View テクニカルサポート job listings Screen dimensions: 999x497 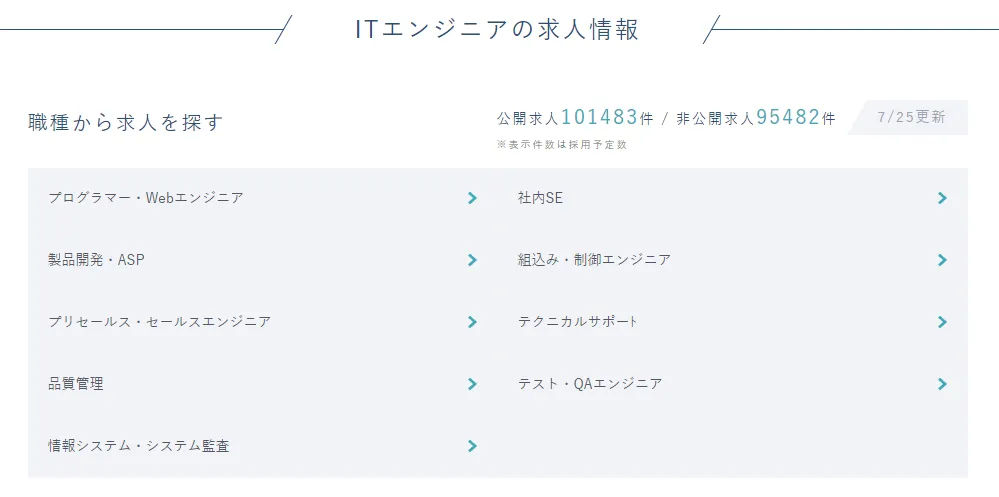pos(578,322)
